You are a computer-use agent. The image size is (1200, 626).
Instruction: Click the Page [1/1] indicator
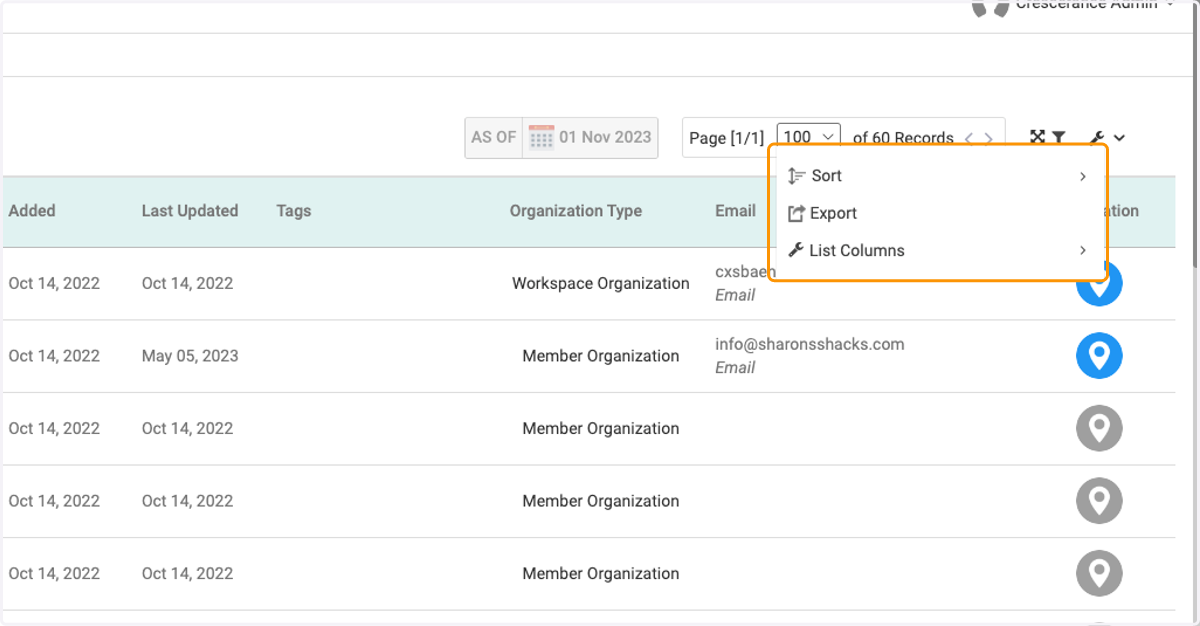(727, 138)
